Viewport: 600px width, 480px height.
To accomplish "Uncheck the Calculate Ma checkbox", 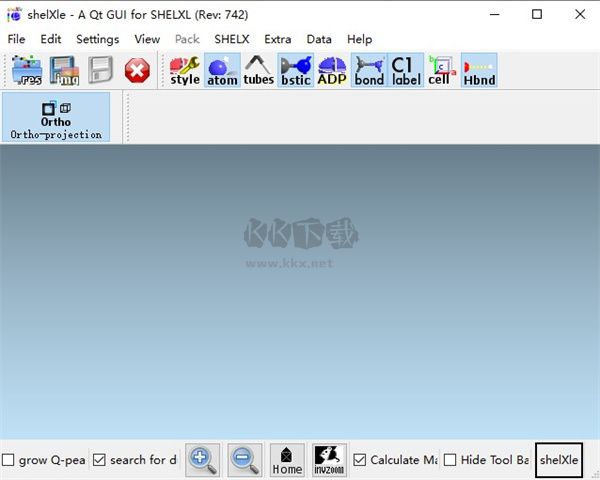I will click(x=359, y=460).
